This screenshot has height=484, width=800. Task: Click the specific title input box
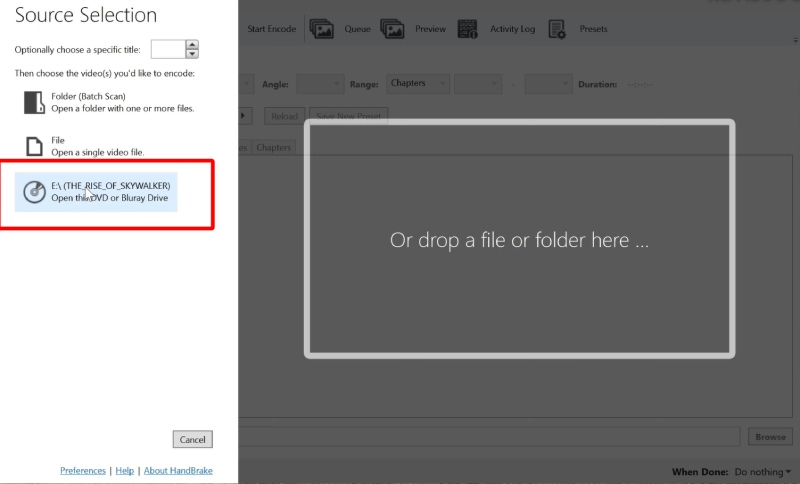[168, 49]
